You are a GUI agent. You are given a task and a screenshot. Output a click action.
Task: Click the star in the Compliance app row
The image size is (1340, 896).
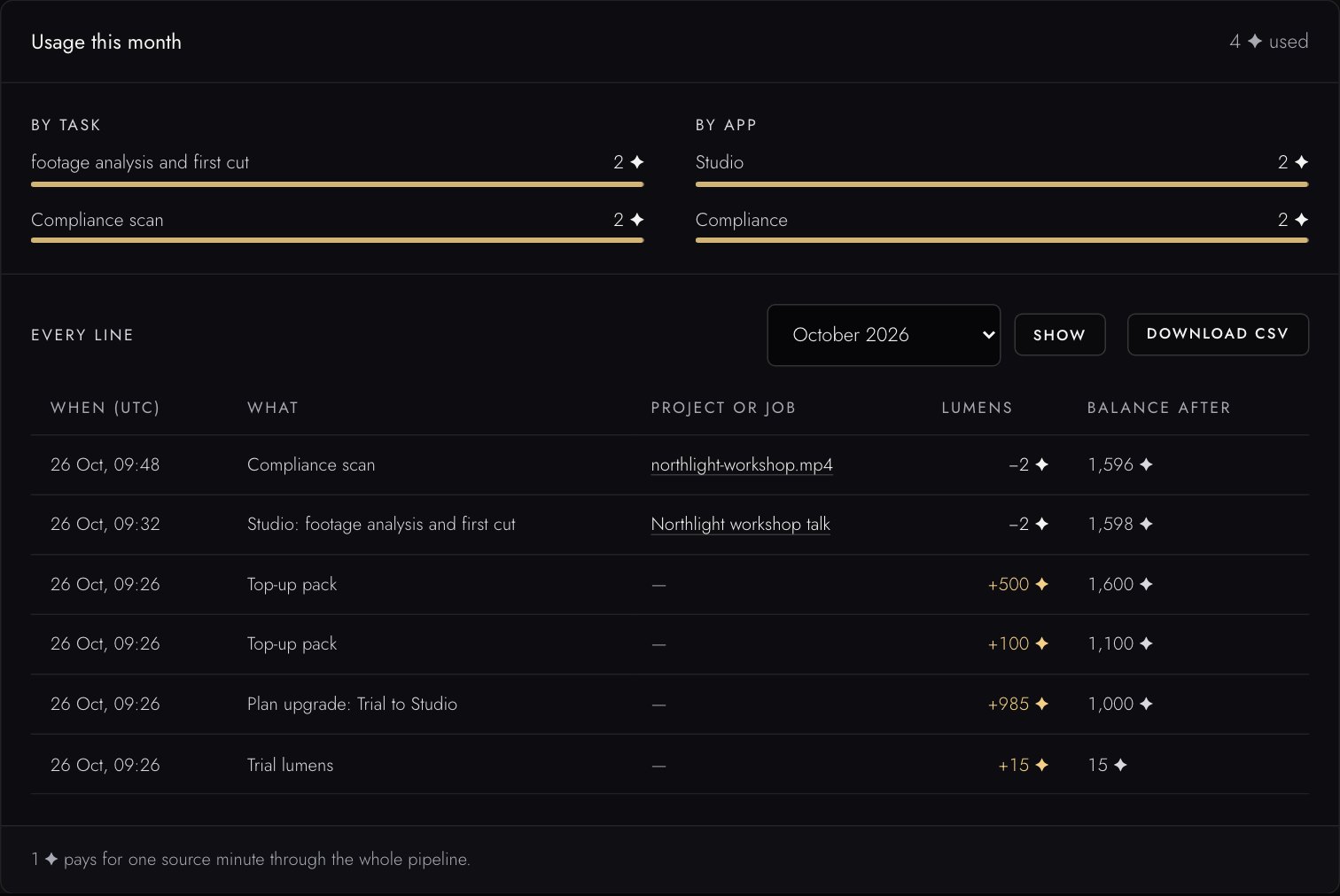1301,220
